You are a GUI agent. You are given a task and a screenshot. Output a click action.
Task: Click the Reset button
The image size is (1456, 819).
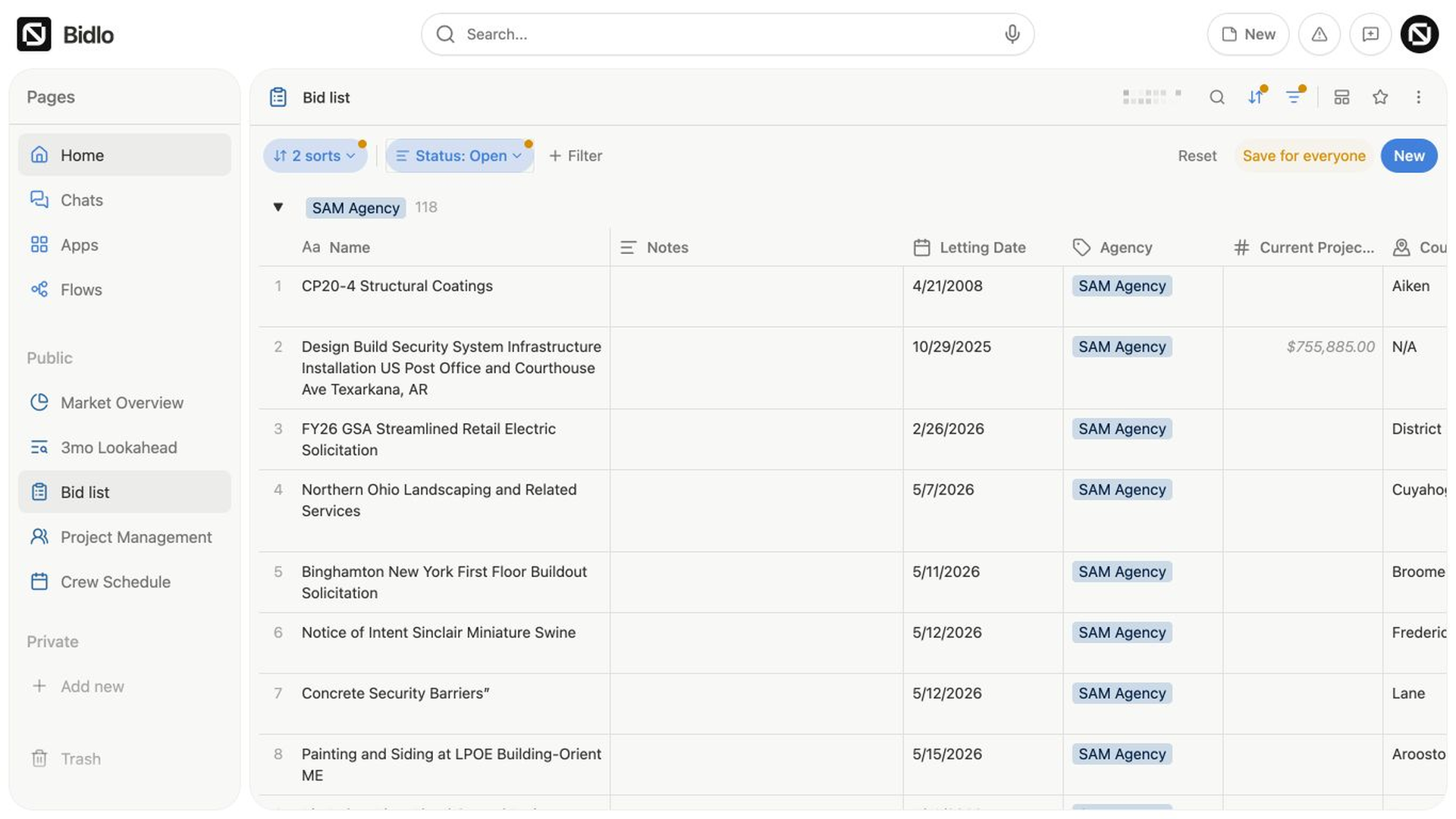1197,155
